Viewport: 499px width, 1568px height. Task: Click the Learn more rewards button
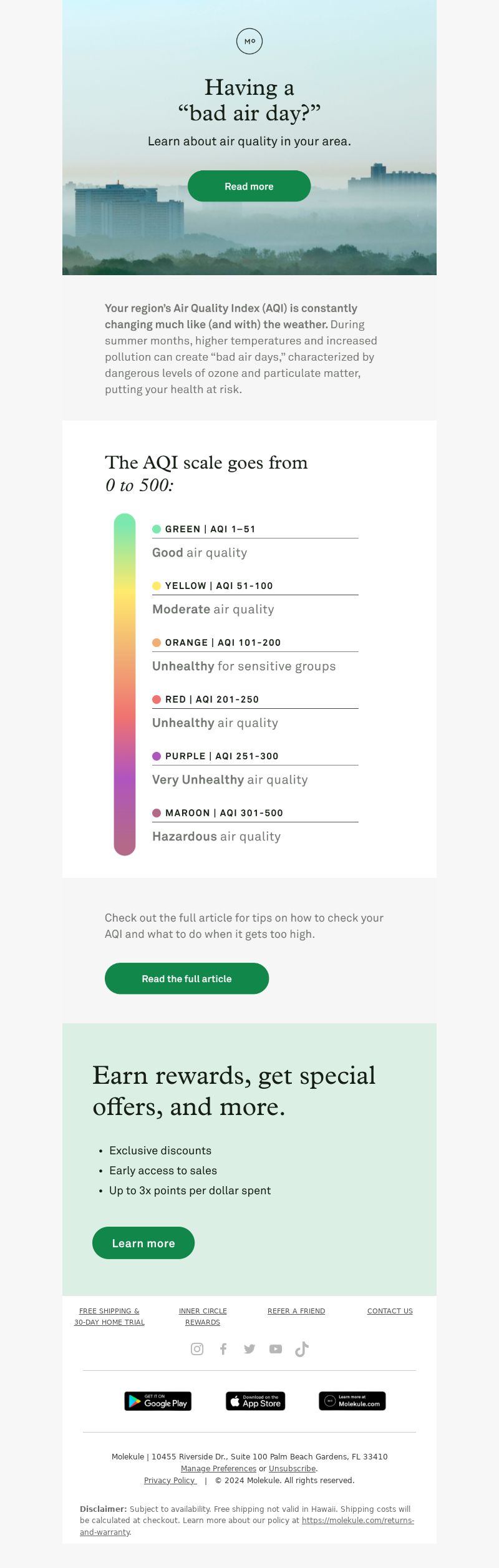[143, 1243]
